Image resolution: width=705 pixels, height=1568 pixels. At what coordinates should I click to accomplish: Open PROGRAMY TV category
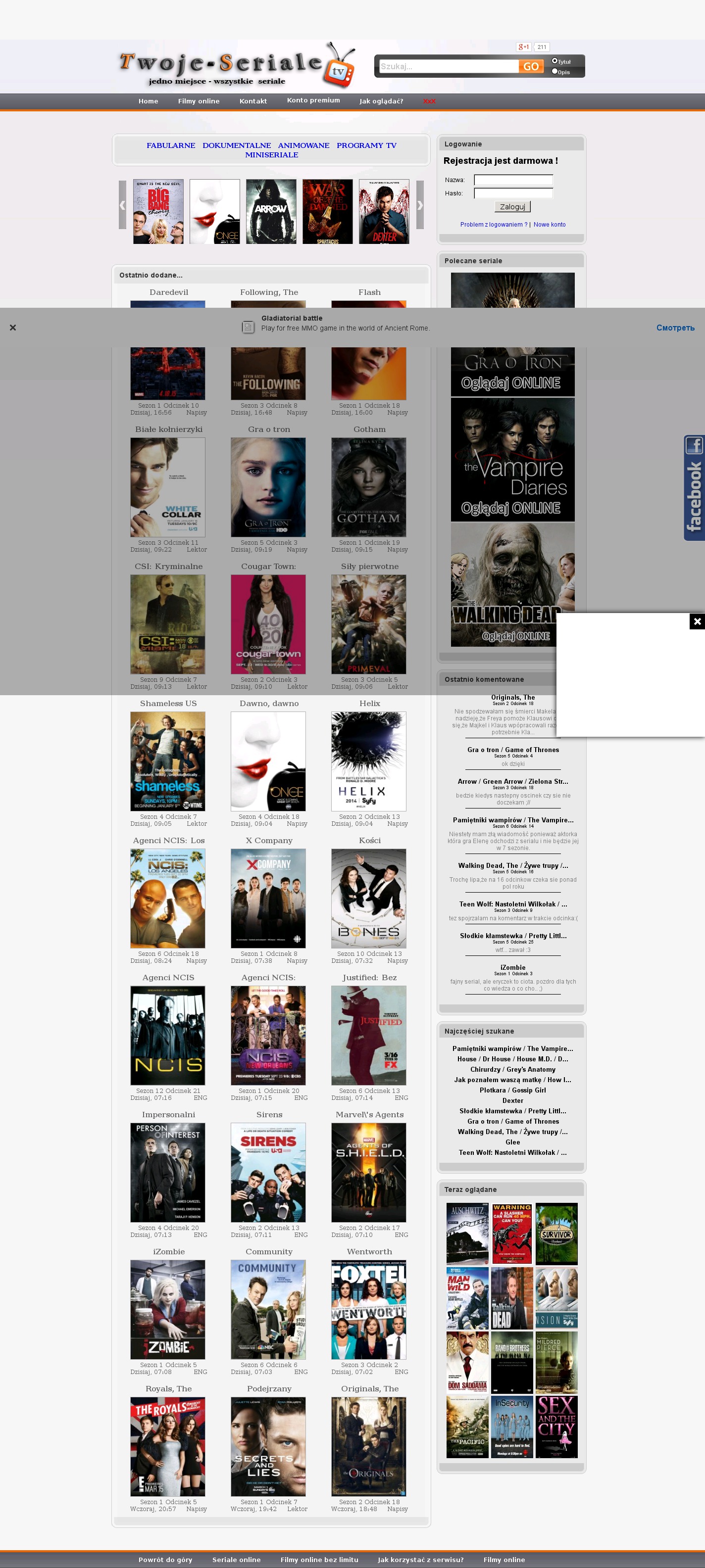click(366, 145)
